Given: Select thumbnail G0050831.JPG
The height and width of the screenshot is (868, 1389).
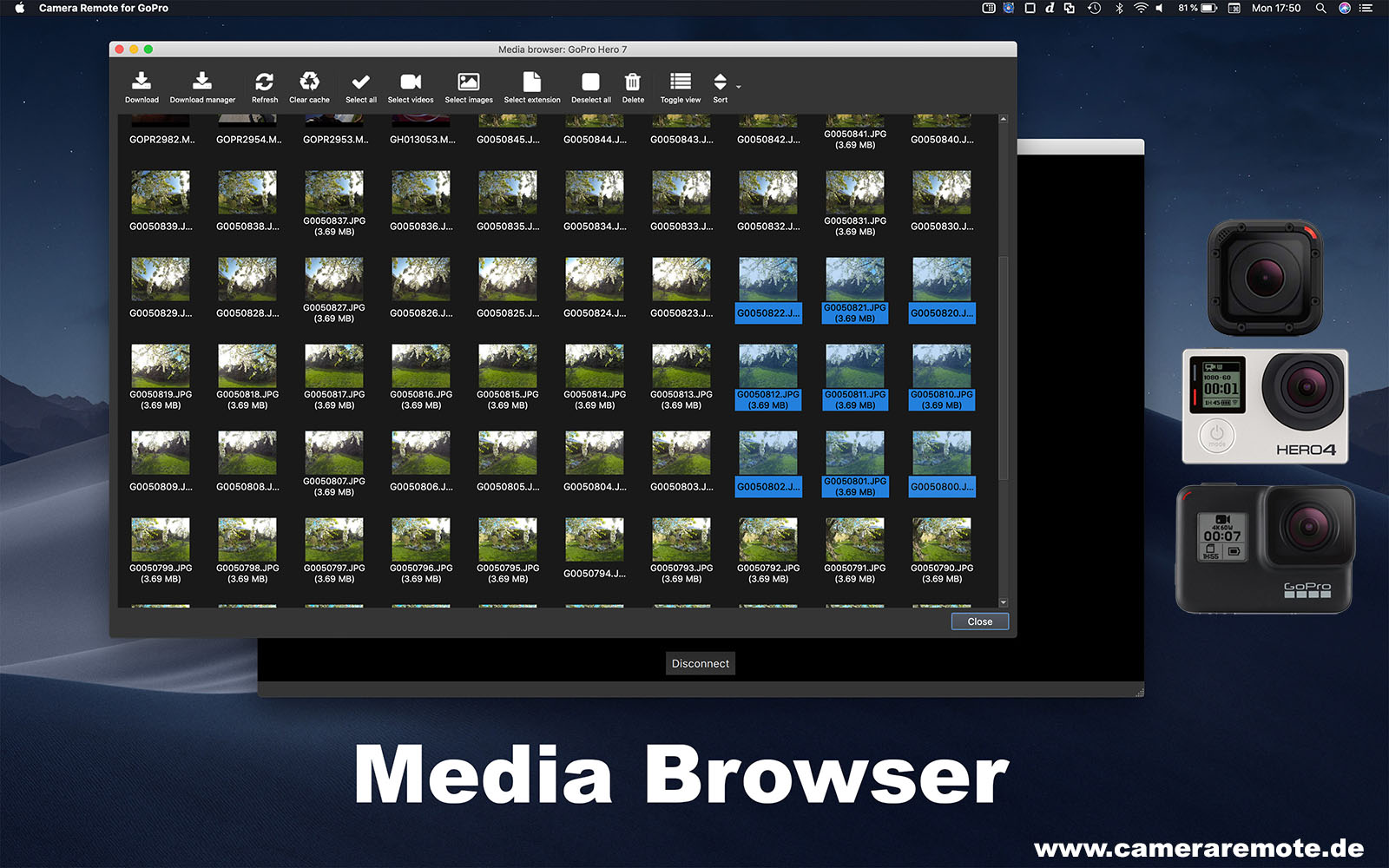Looking at the screenshot, I should [x=855, y=193].
